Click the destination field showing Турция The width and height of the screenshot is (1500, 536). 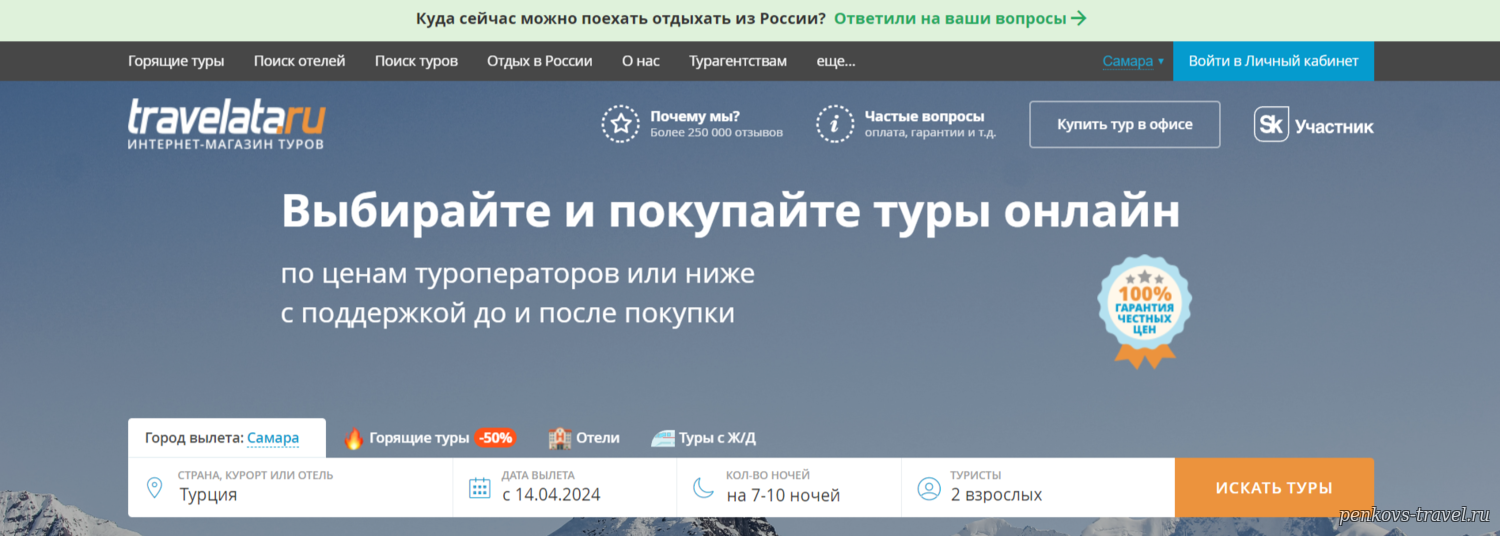coord(290,487)
